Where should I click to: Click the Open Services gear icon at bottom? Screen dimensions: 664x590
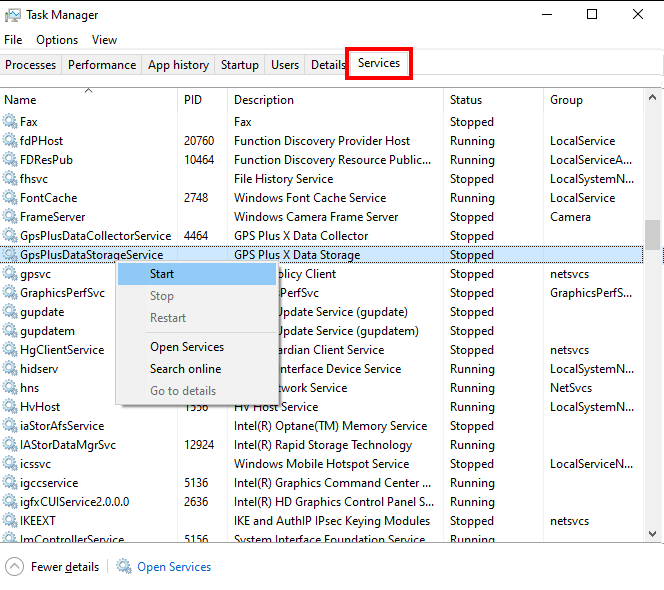(x=124, y=567)
